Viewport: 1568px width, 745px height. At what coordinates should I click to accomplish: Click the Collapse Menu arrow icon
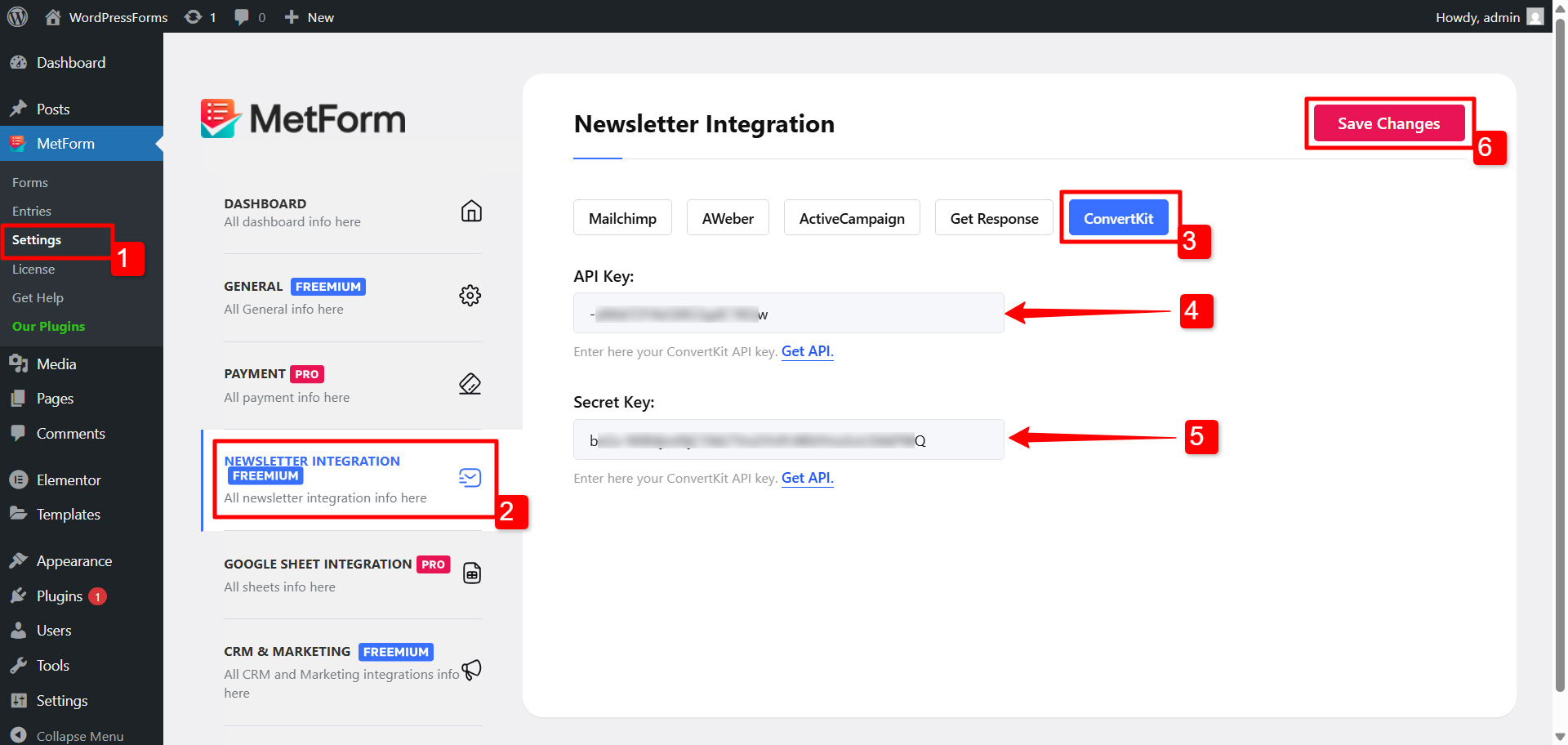pyautogui.click(x=18, y=735)
